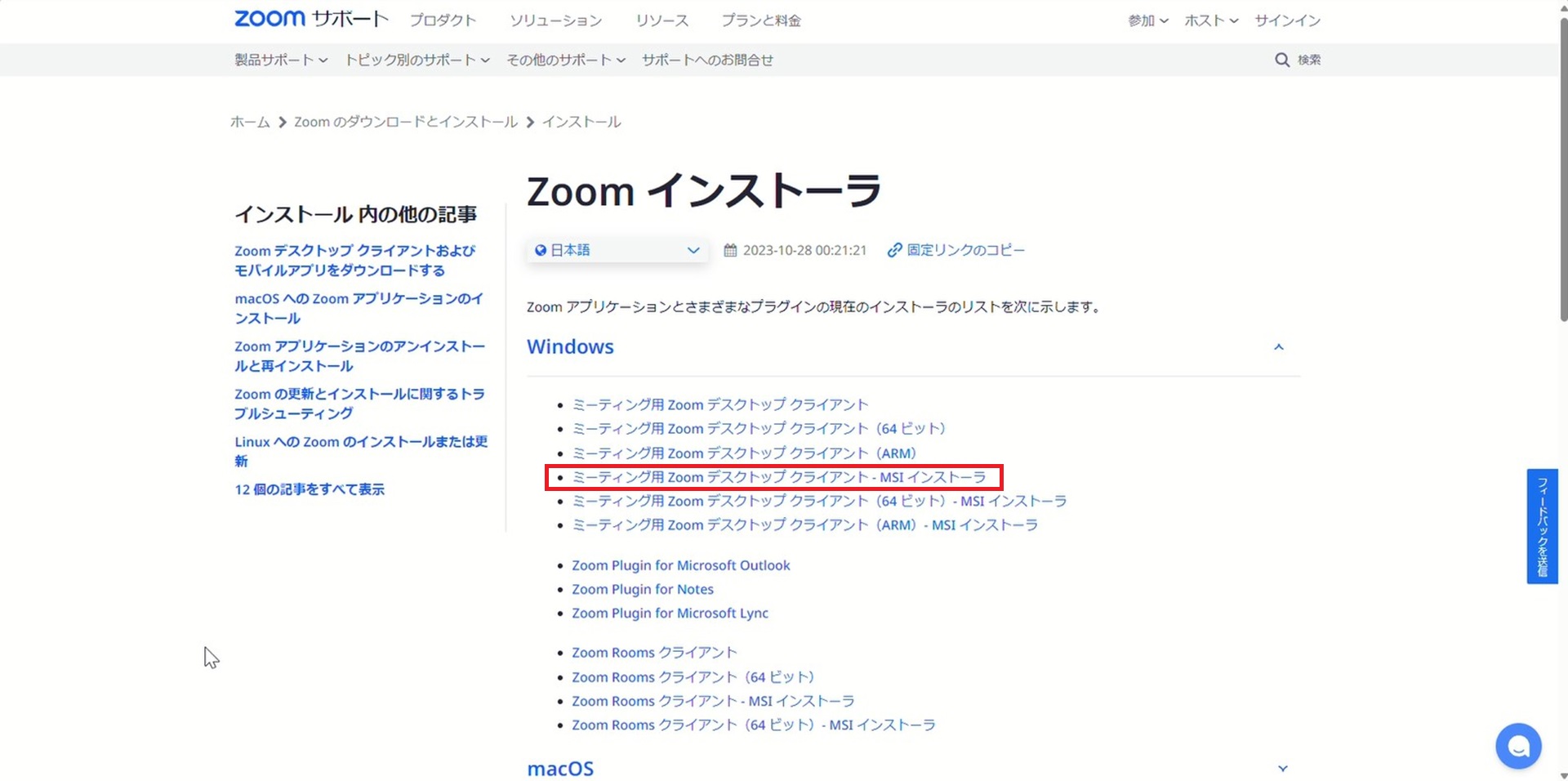This screenshot has width=1568, height=781.
Task: Click the globe icon in the language selector
Action: [x=540, y=250]
